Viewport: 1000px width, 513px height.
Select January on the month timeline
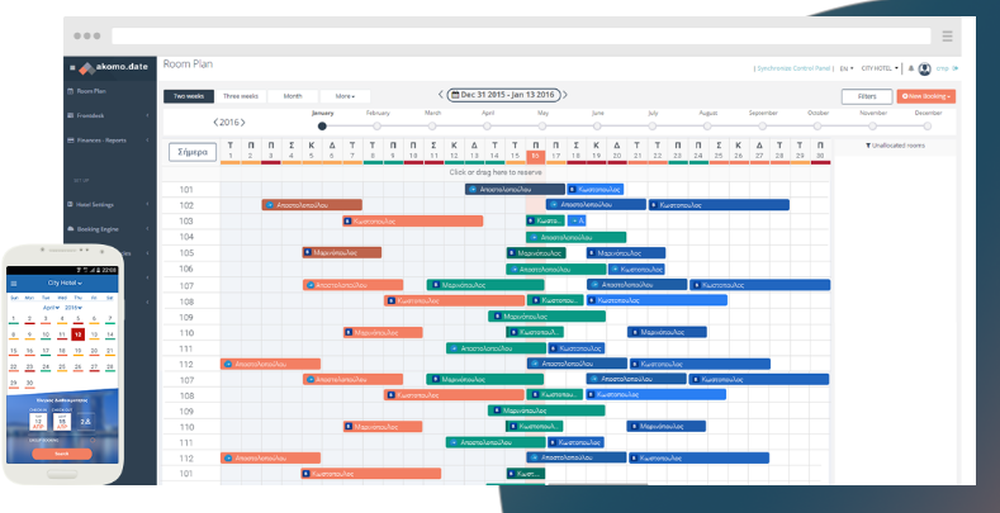(322, 126)
